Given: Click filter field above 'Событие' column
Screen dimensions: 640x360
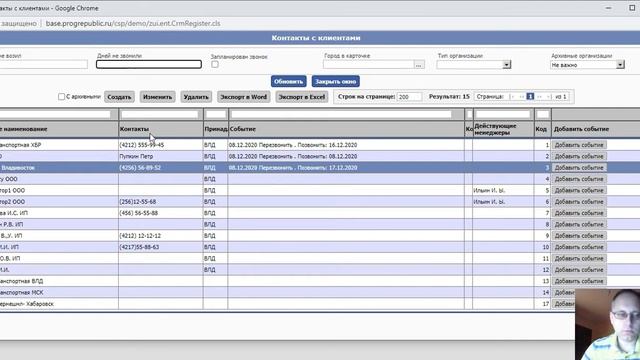Looking at the screenshot, I should 341,114.
